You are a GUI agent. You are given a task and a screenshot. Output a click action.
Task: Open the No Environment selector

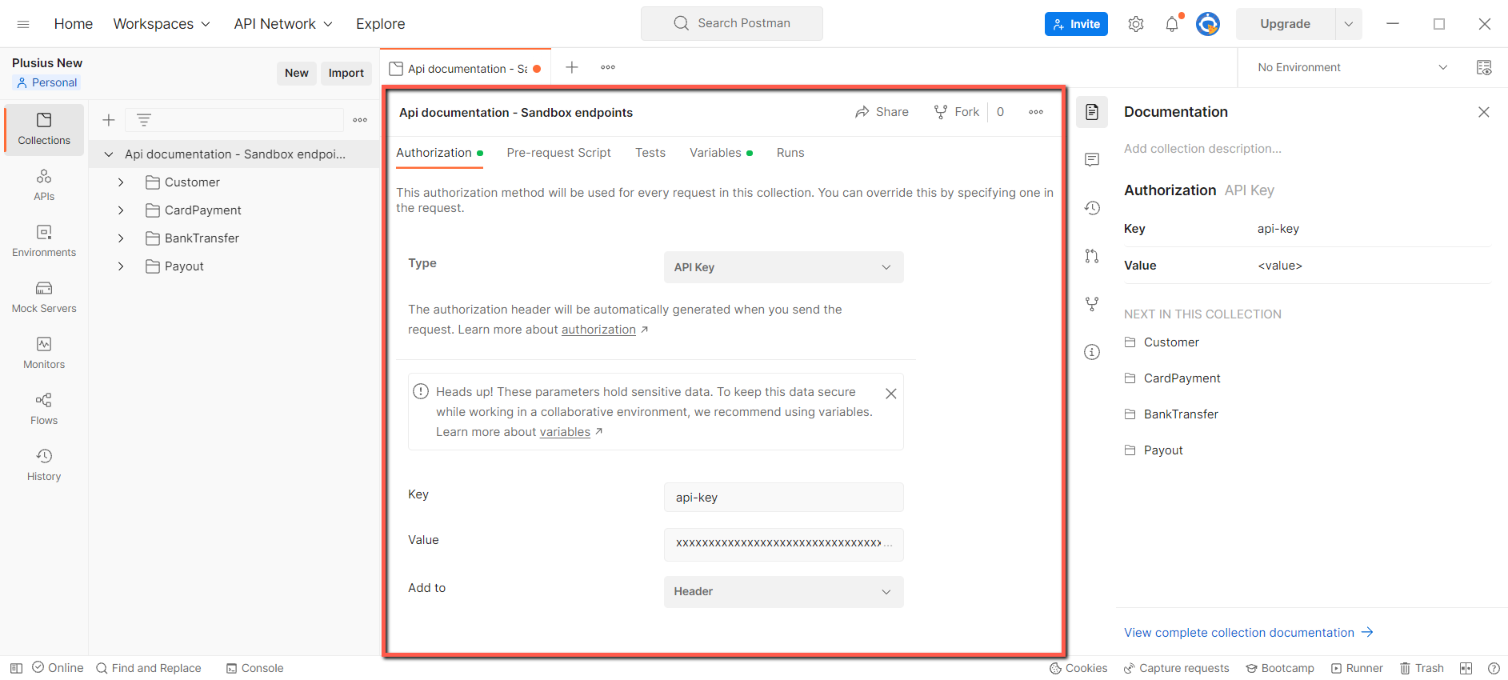pos(1352,67)
